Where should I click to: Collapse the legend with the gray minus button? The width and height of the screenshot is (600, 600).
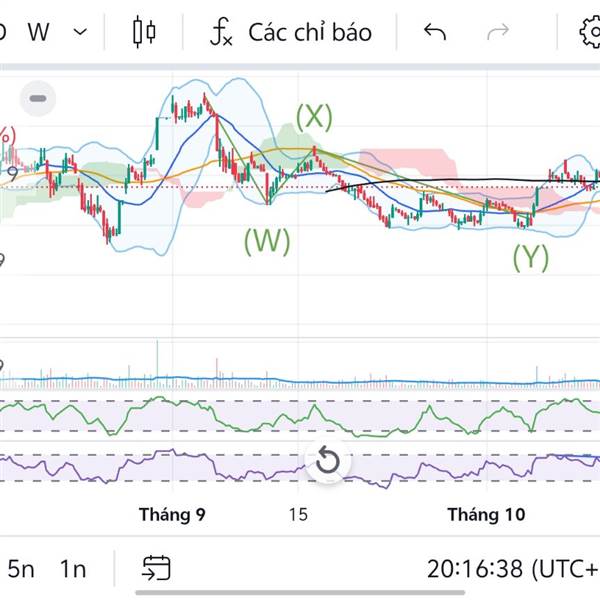click(39, 98)
